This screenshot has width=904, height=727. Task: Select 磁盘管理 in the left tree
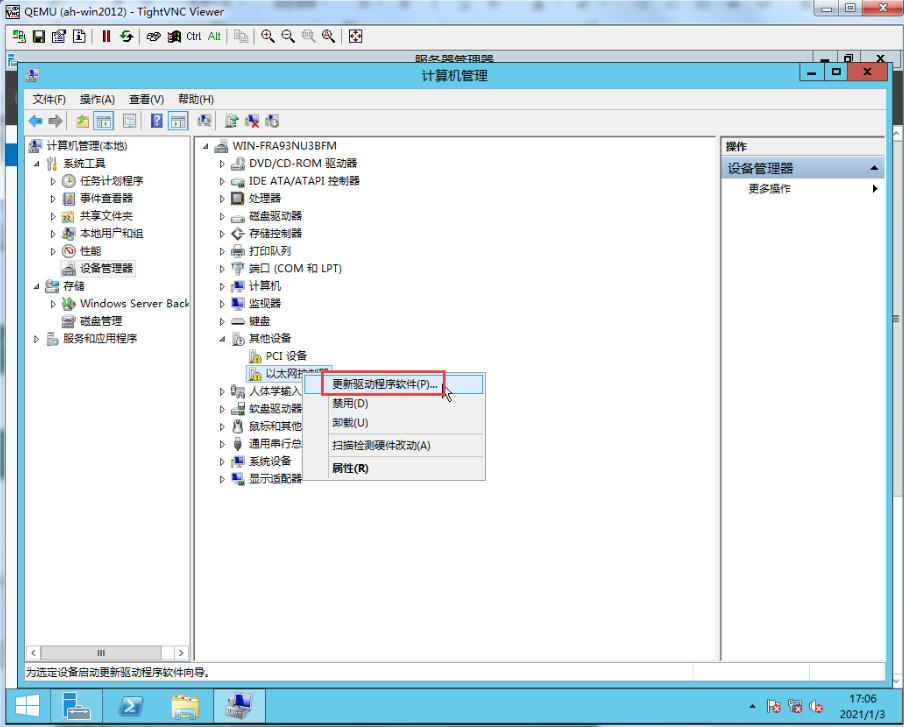pos(100,321)
